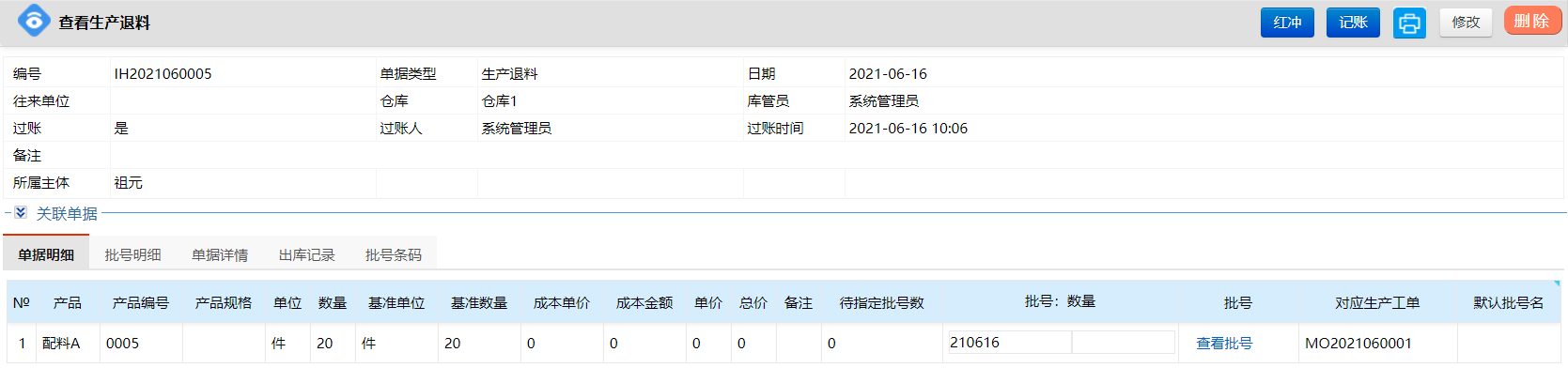Open the 批号明细 tab
1568x368 pixels.
click(x=132, y=254)
